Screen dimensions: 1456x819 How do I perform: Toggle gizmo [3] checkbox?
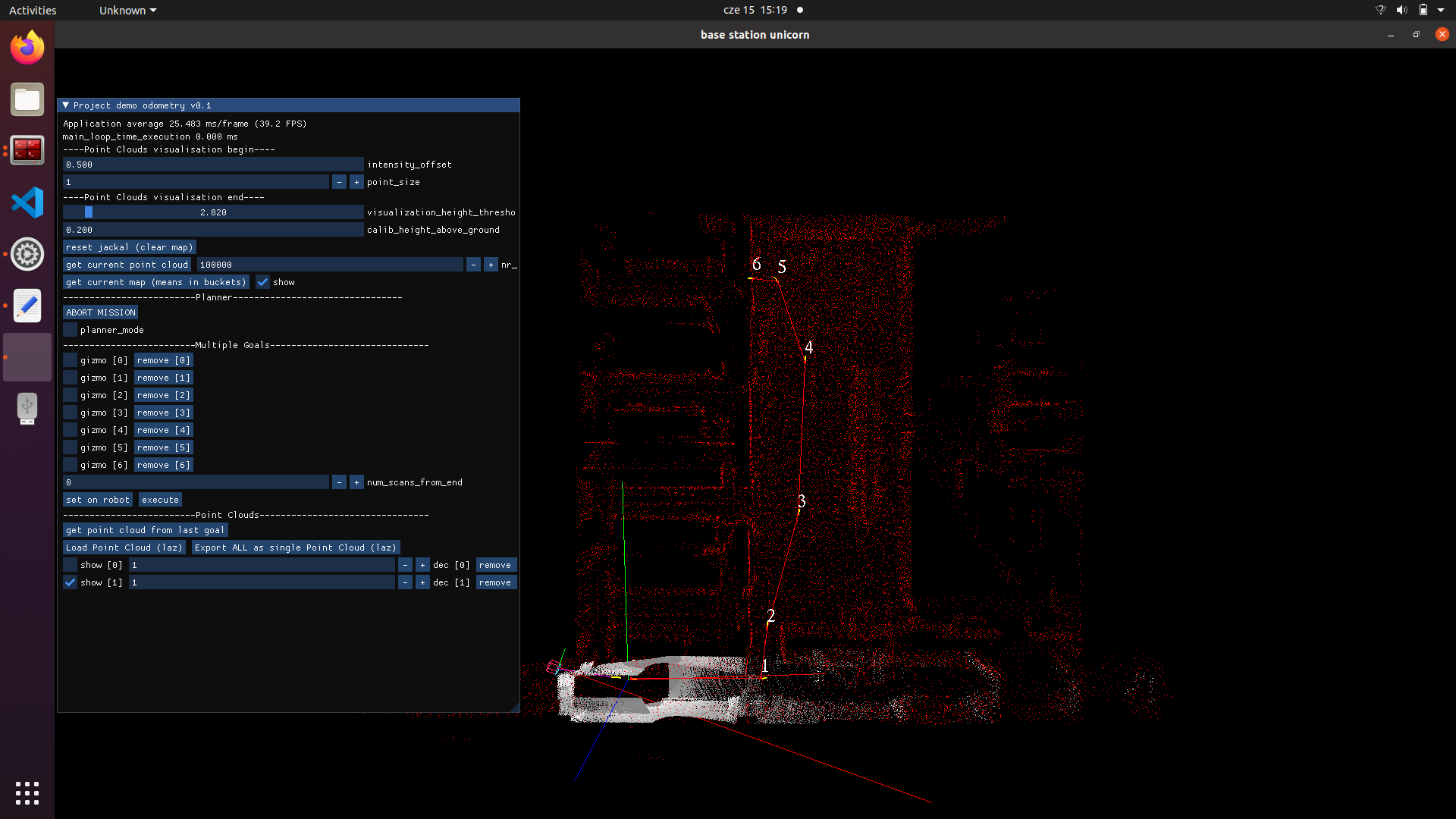pyautogui.click(x=71, y=413)
